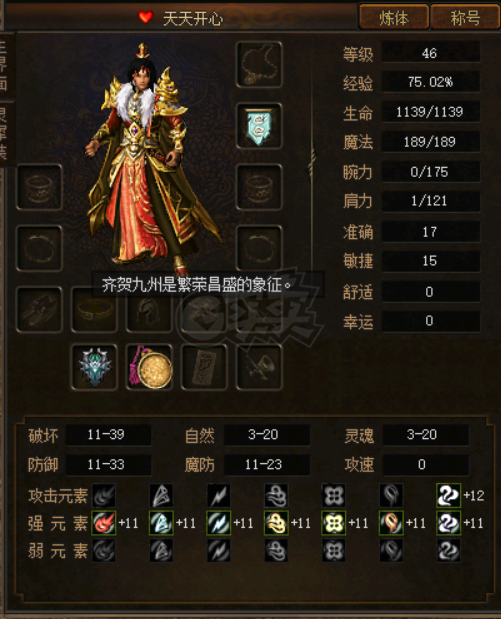The width and height of the screenshot is (501, 619).
Task: Open the 炼体 tab
Action: pyautogui.click(x=394, y=17)
